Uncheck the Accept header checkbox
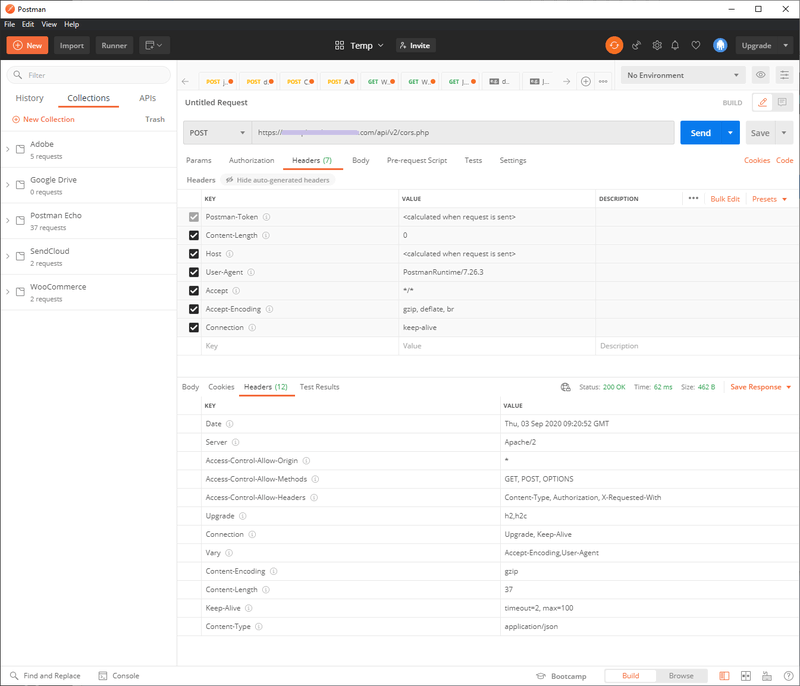Viewport: 800px width, 686px height. [194, 291]
